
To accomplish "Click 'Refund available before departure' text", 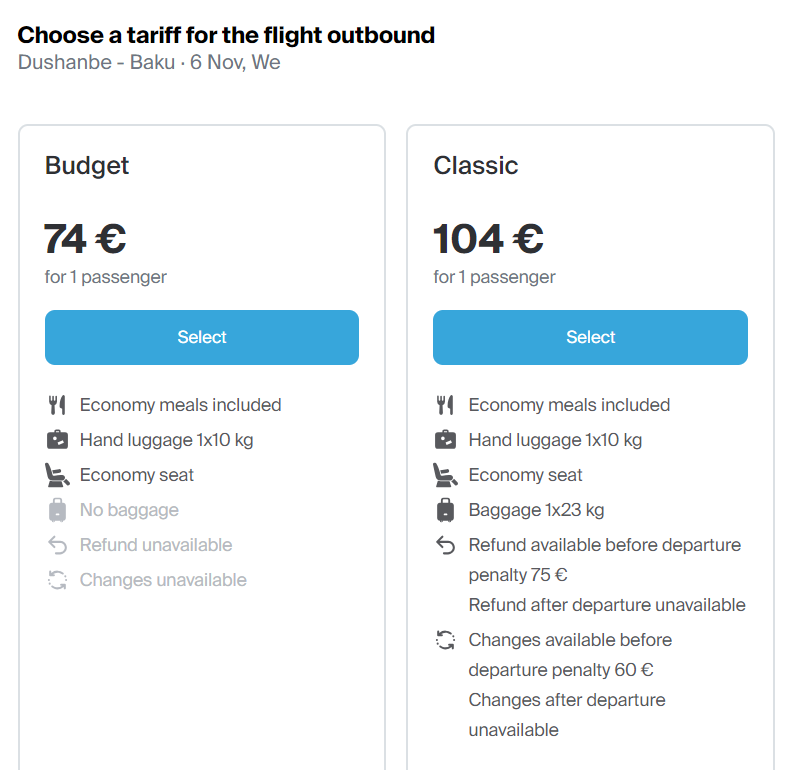I will [605, 545].
